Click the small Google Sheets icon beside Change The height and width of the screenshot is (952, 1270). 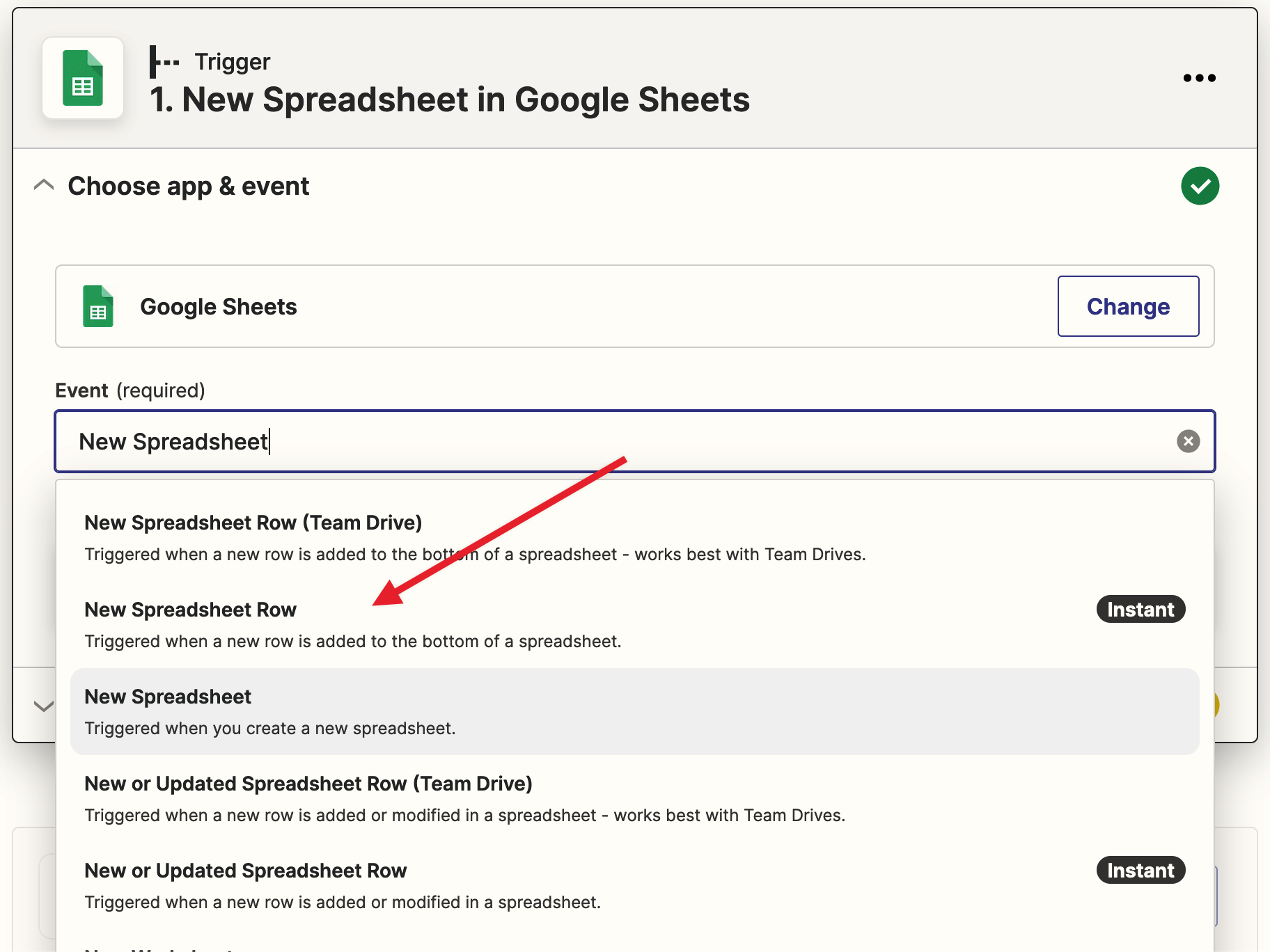[x=98, y=306]
